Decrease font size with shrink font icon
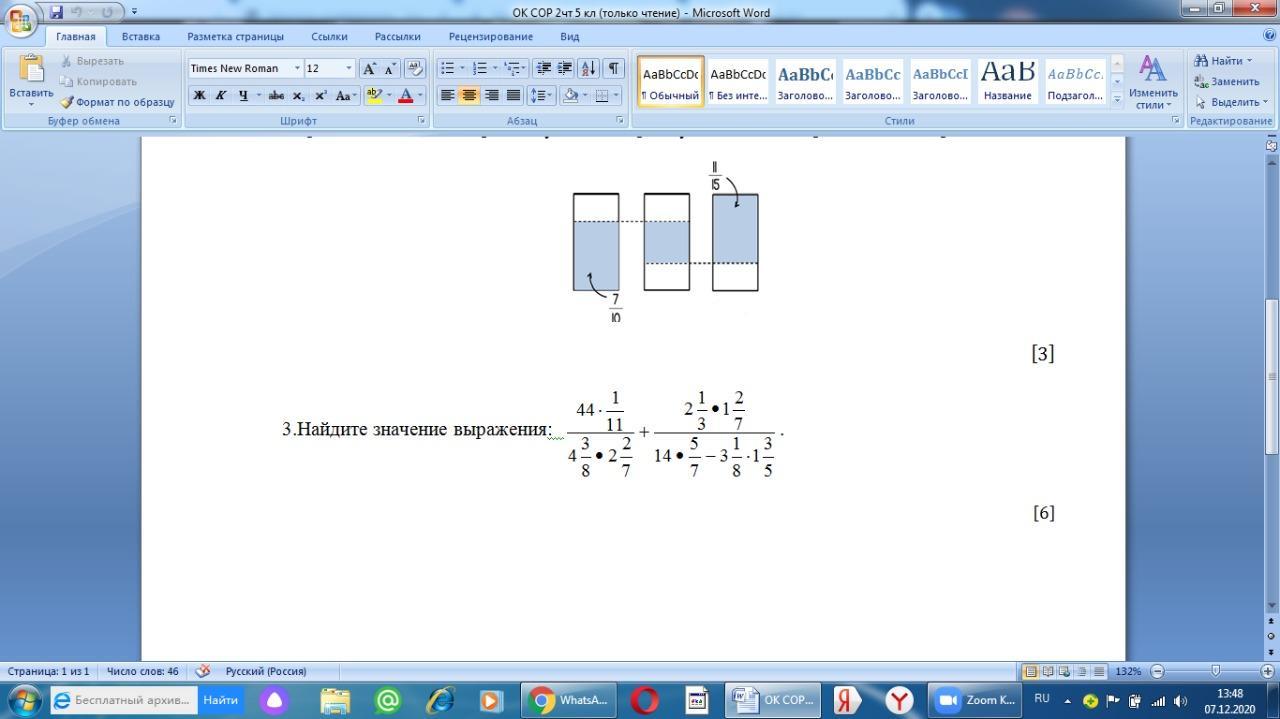This screenshot has width=1280, height=719. click(390, 68)
